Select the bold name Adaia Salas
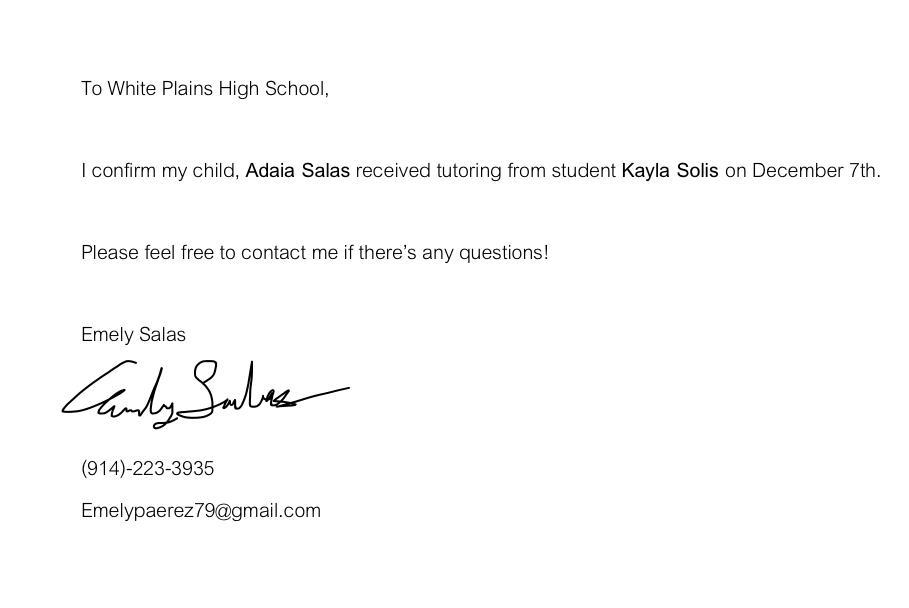909x608 pixels. (x=297, y=171)
